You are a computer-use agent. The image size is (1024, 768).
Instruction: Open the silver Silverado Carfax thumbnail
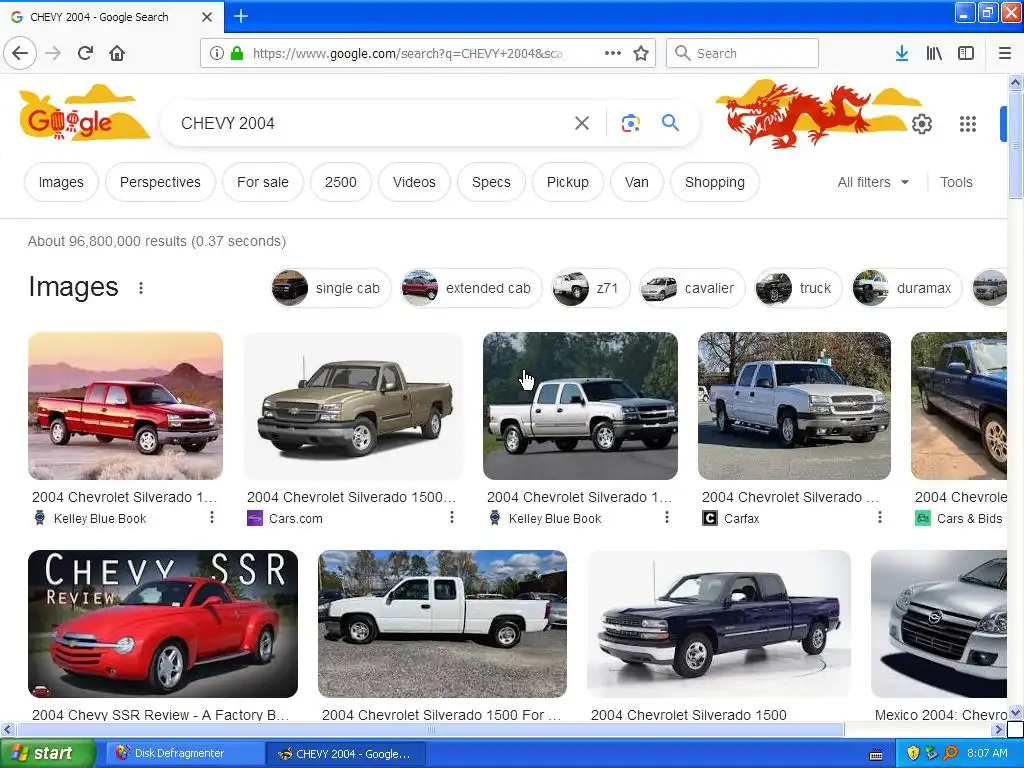[x=794, y=406]
